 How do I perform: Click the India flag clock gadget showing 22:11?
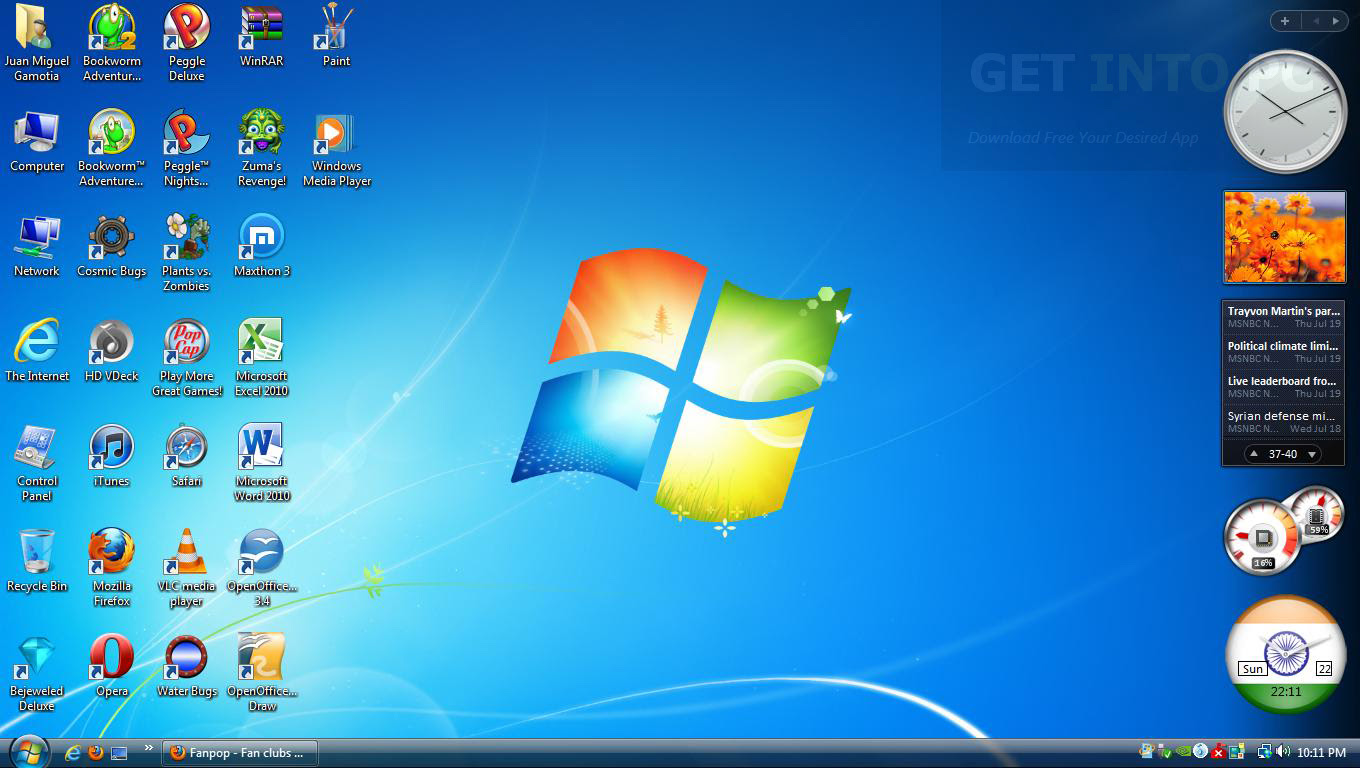click(1285, 655)
